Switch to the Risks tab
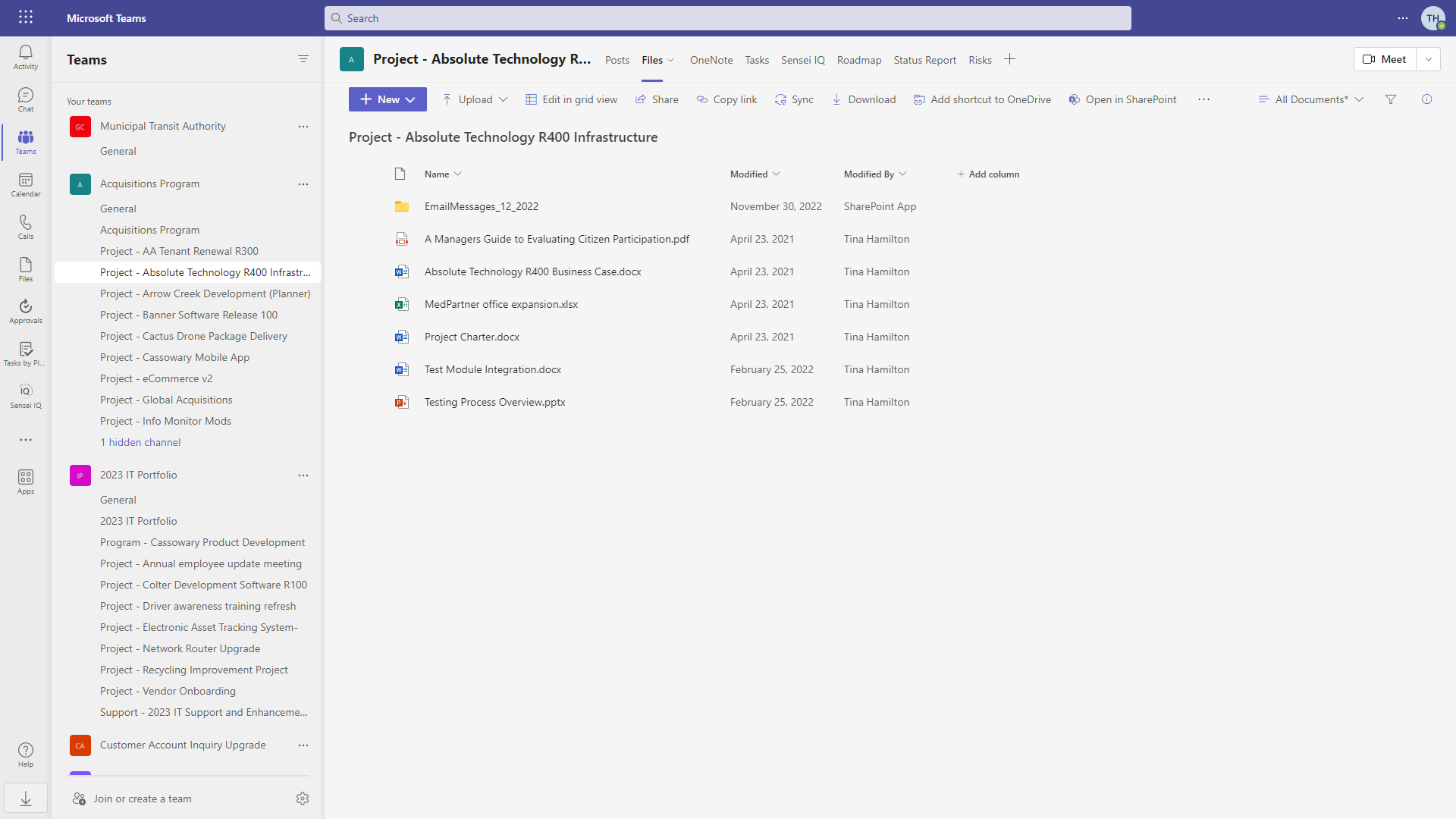The height and width of the screenshot is (819, 1456). pyautogui.click(x=981, y=60)
